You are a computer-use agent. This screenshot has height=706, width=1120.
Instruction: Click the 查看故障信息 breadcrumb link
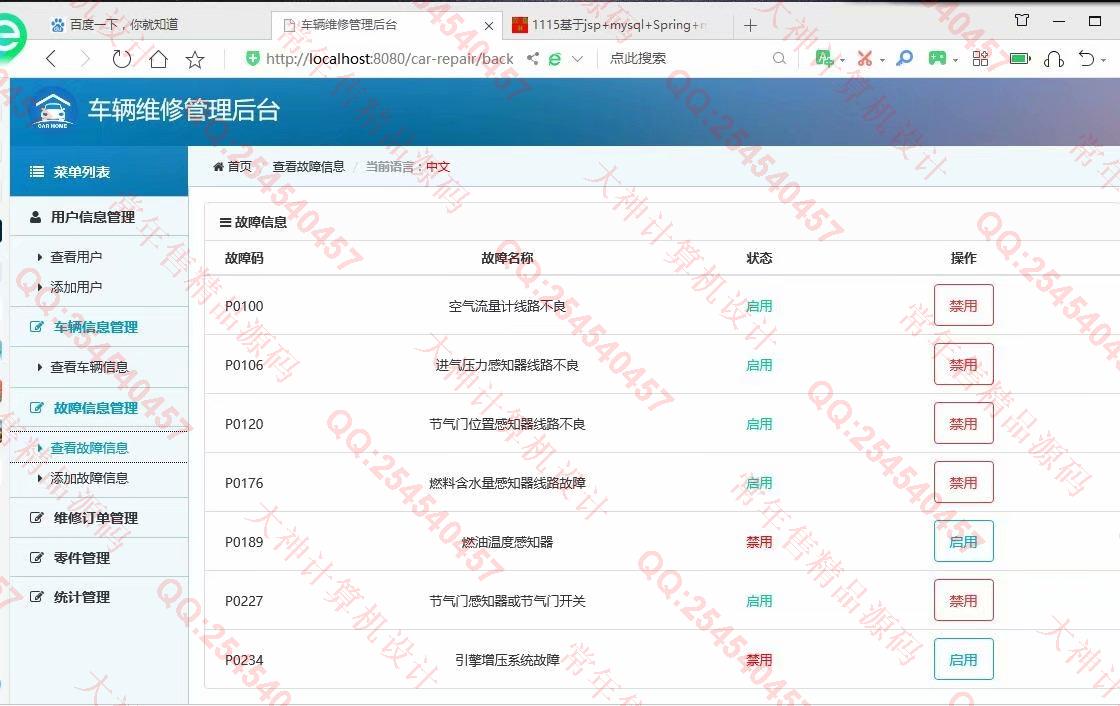tap(309, 166)
